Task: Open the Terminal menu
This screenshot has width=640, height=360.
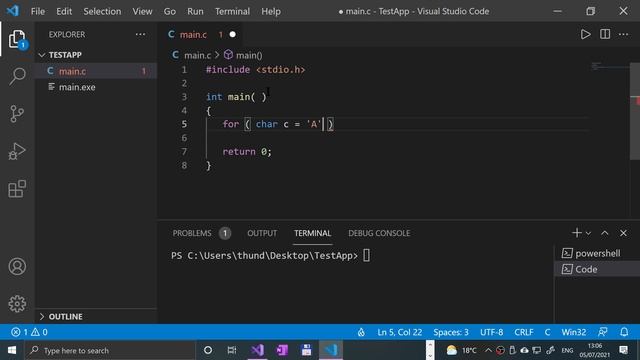Action: [232, 11]
